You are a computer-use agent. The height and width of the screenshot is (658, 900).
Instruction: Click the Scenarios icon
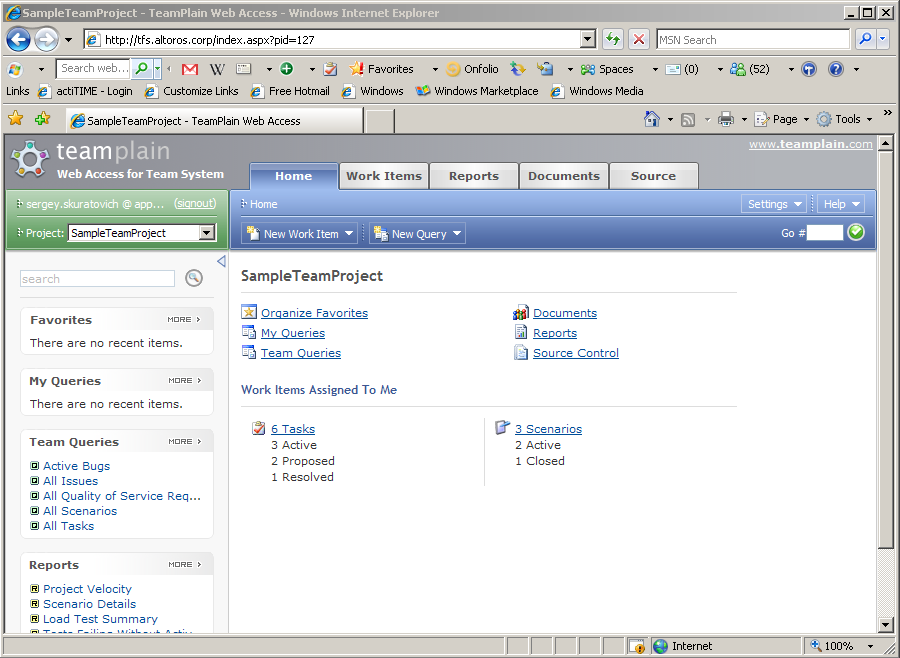[x=502, y=428]
